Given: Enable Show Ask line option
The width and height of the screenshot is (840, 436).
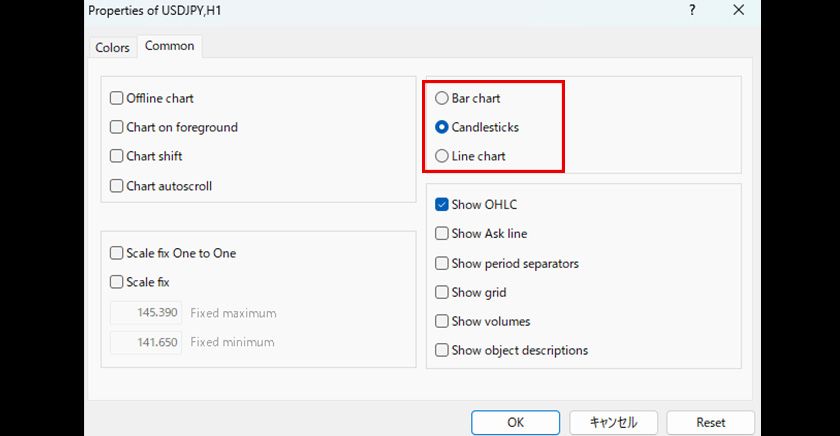Looking at the screenshot, I should (442, 234).
